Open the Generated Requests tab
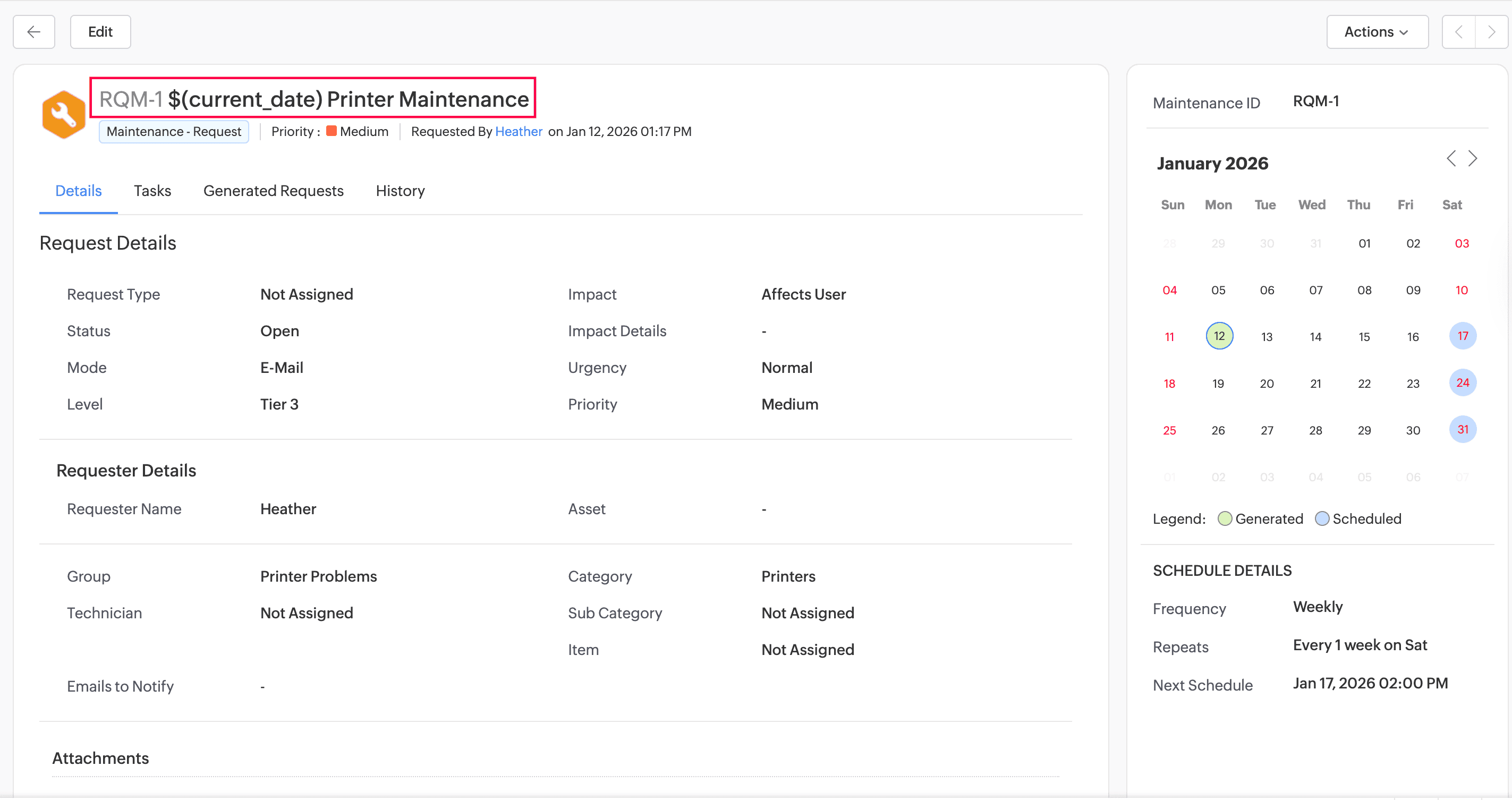 (273, 191)
